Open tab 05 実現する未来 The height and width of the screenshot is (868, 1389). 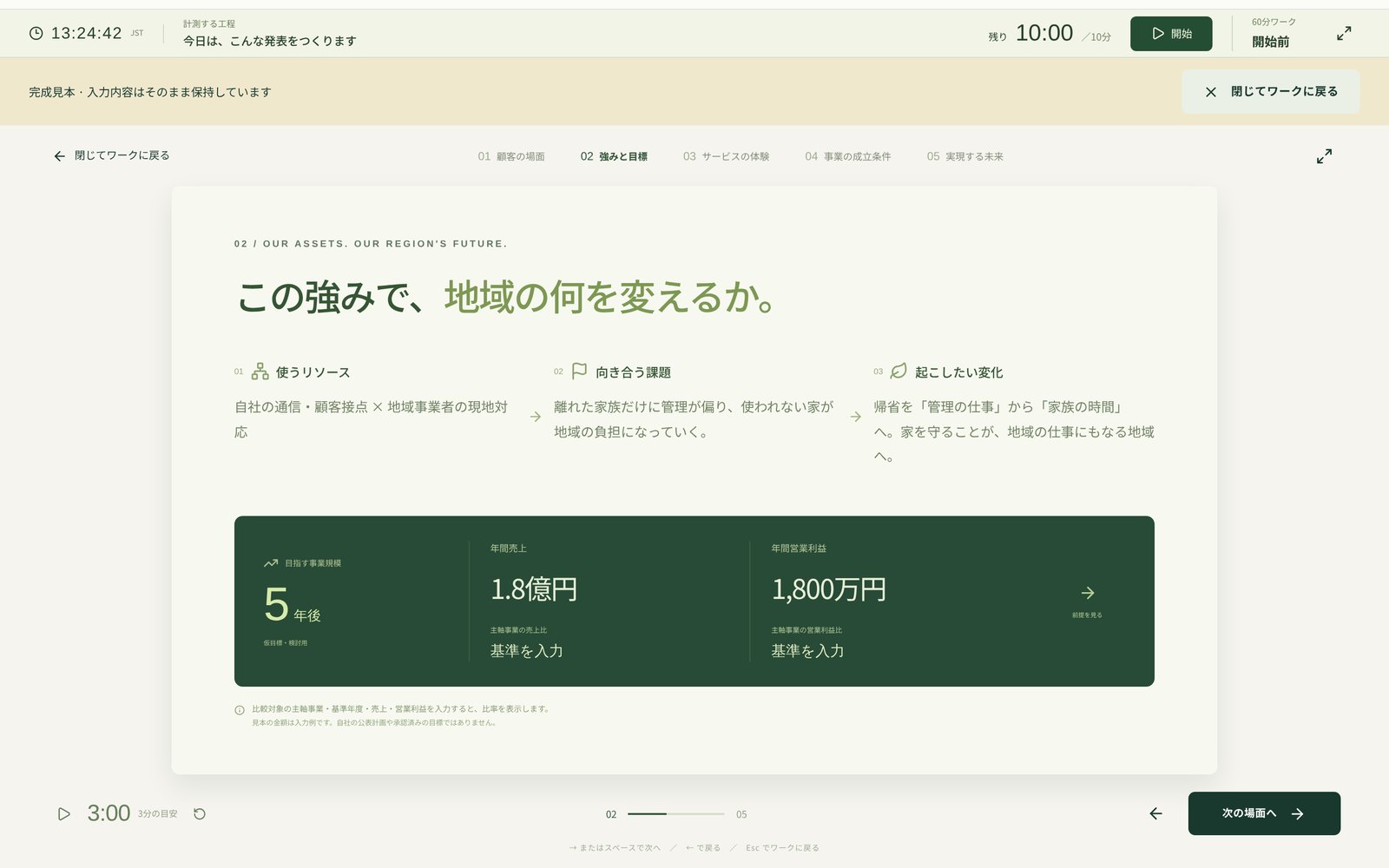[964, 156]
